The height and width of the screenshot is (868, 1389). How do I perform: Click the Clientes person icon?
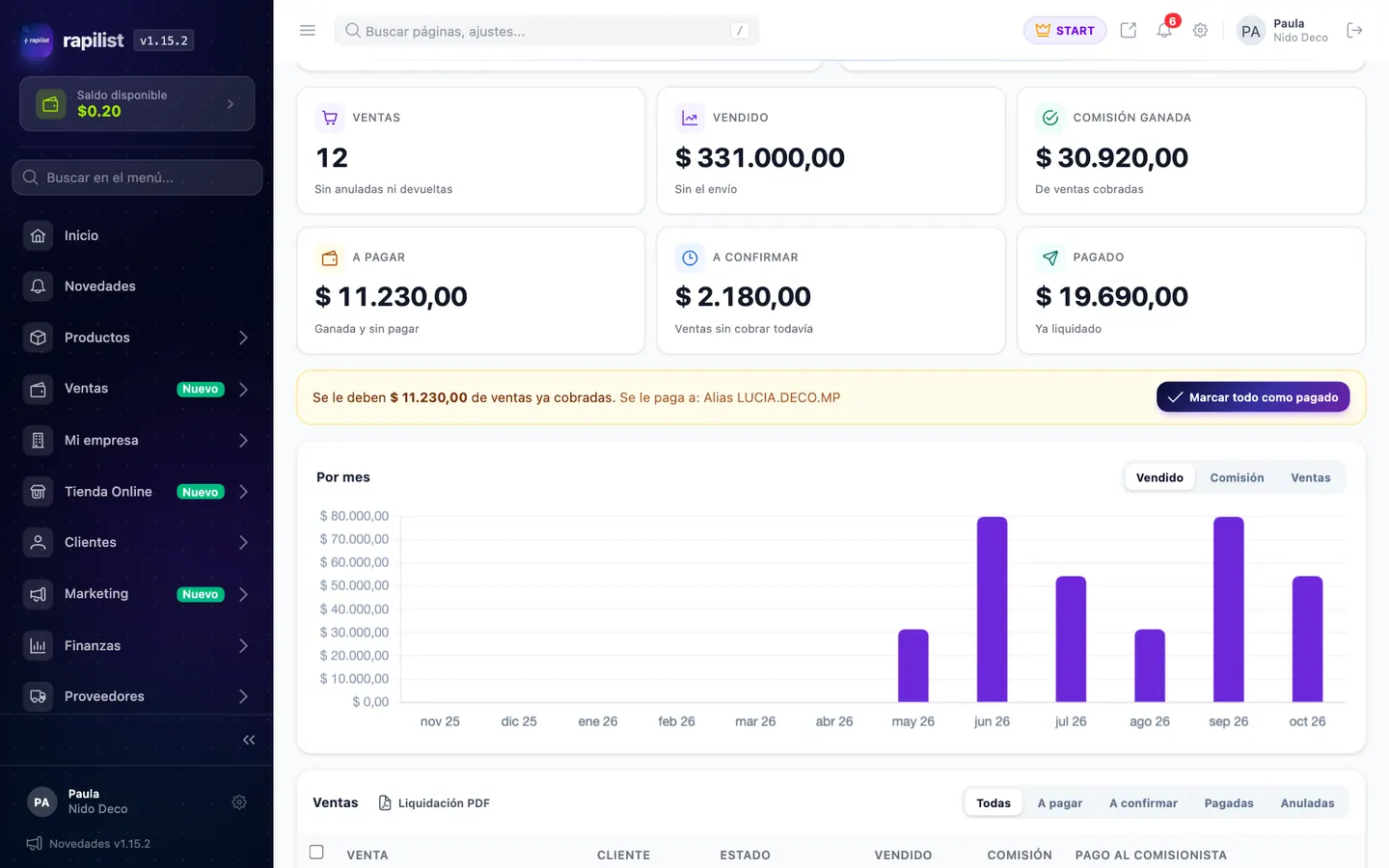38,542
